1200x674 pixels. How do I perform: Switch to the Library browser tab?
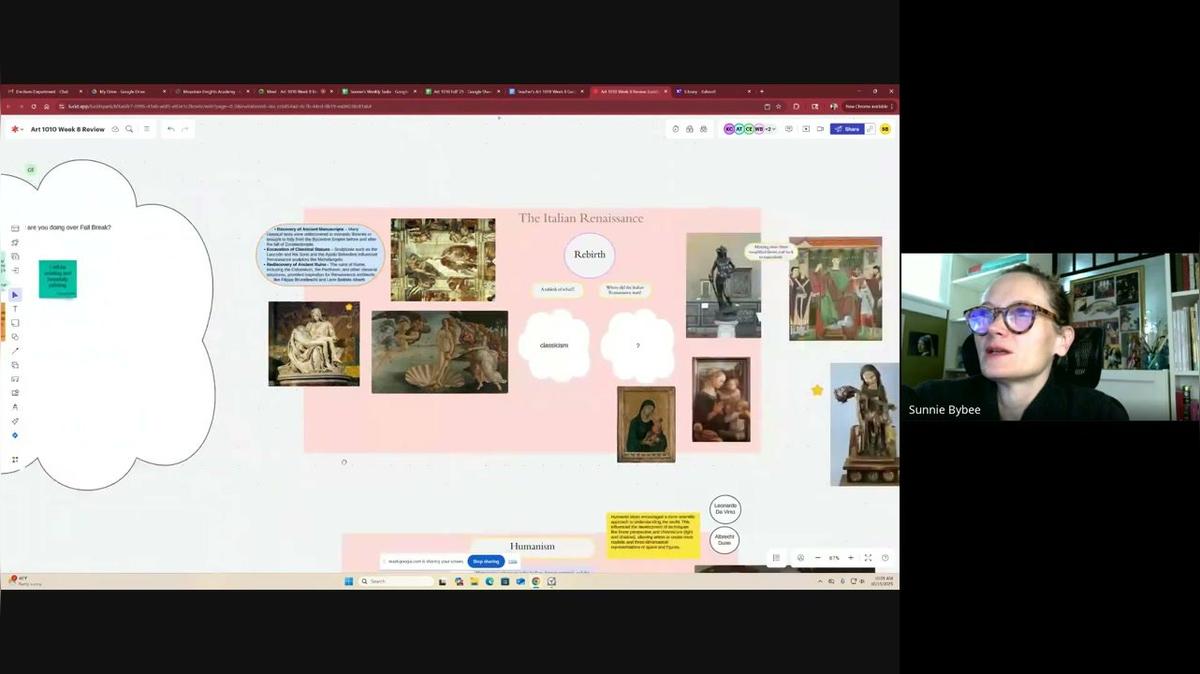(697, 91)
